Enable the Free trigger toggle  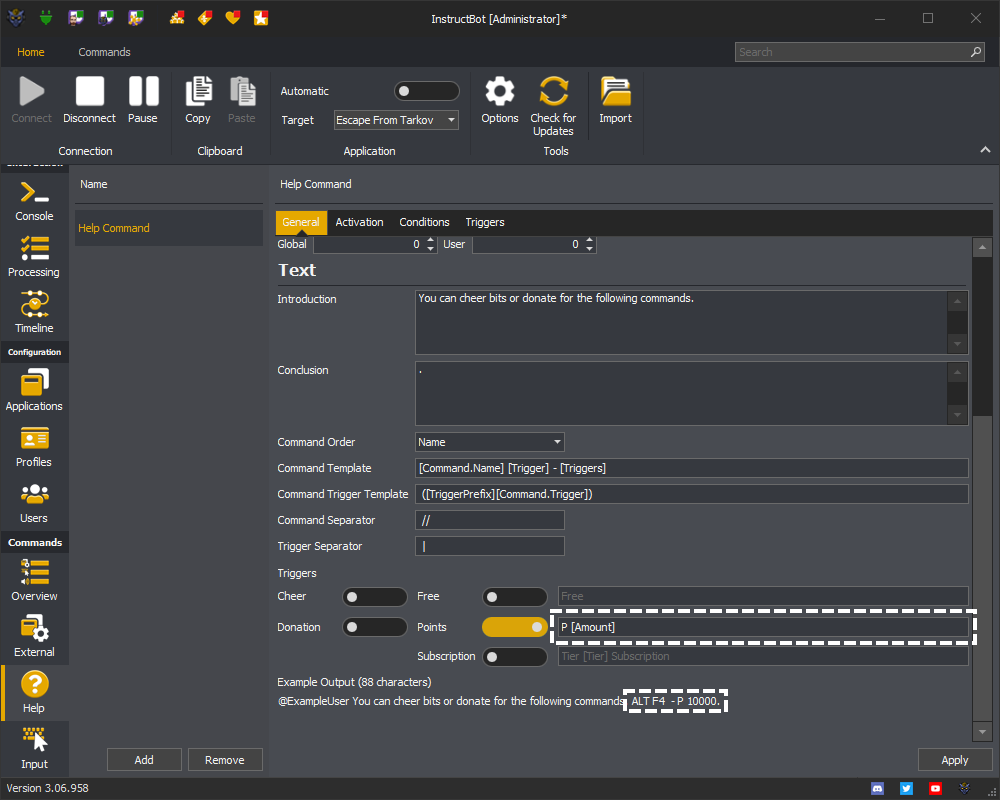pyautogui.click(x=515, y=597)
